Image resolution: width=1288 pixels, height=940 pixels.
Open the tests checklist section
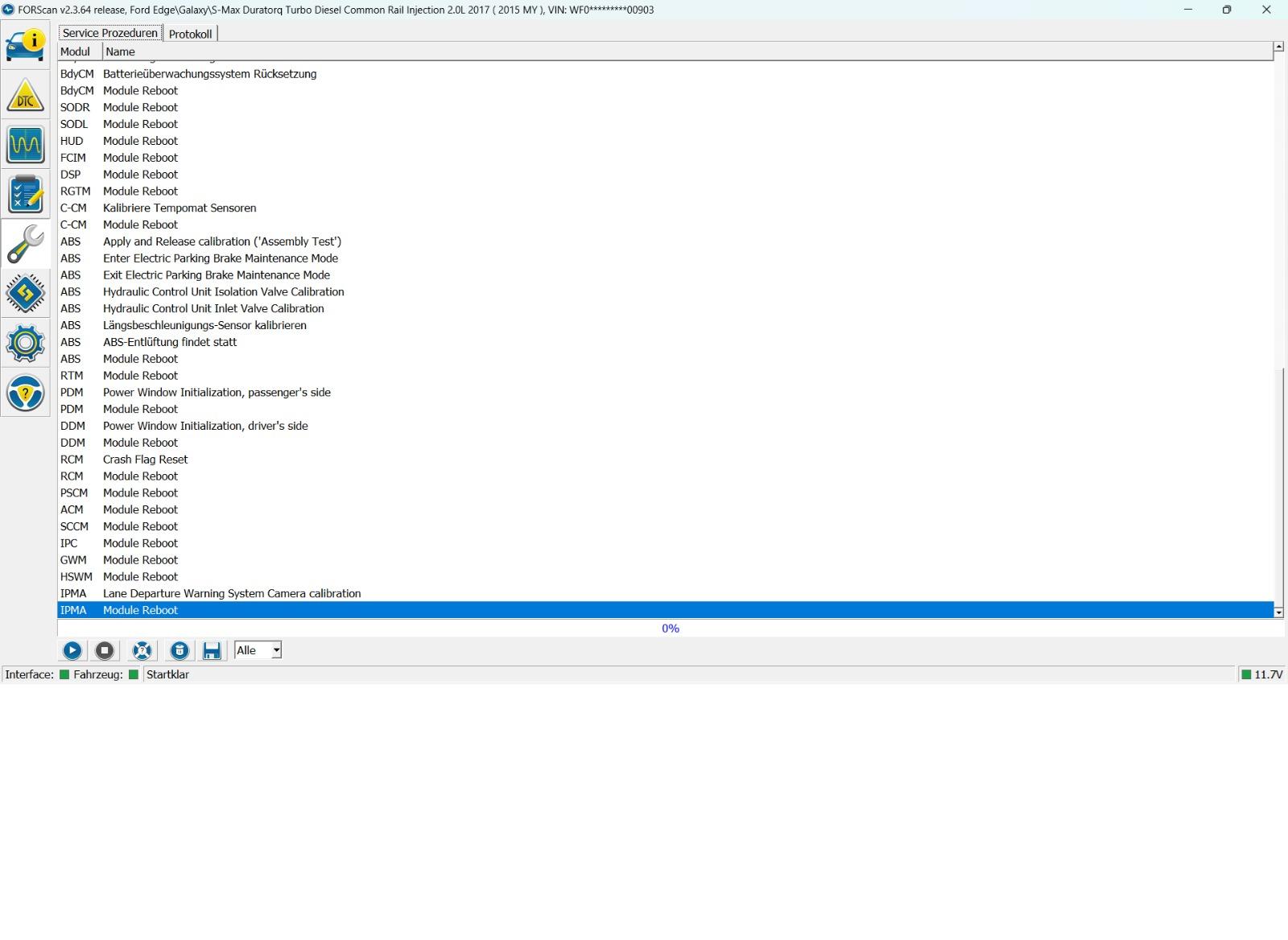[25, 195]
